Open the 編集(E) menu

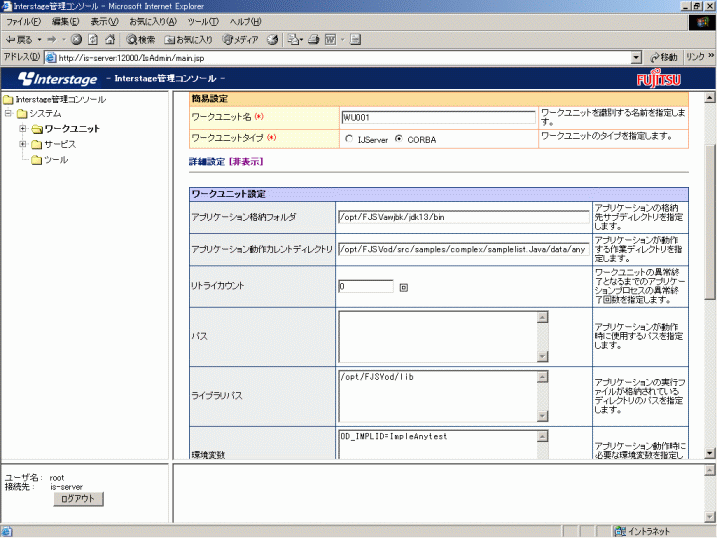[x=65, y=21]
